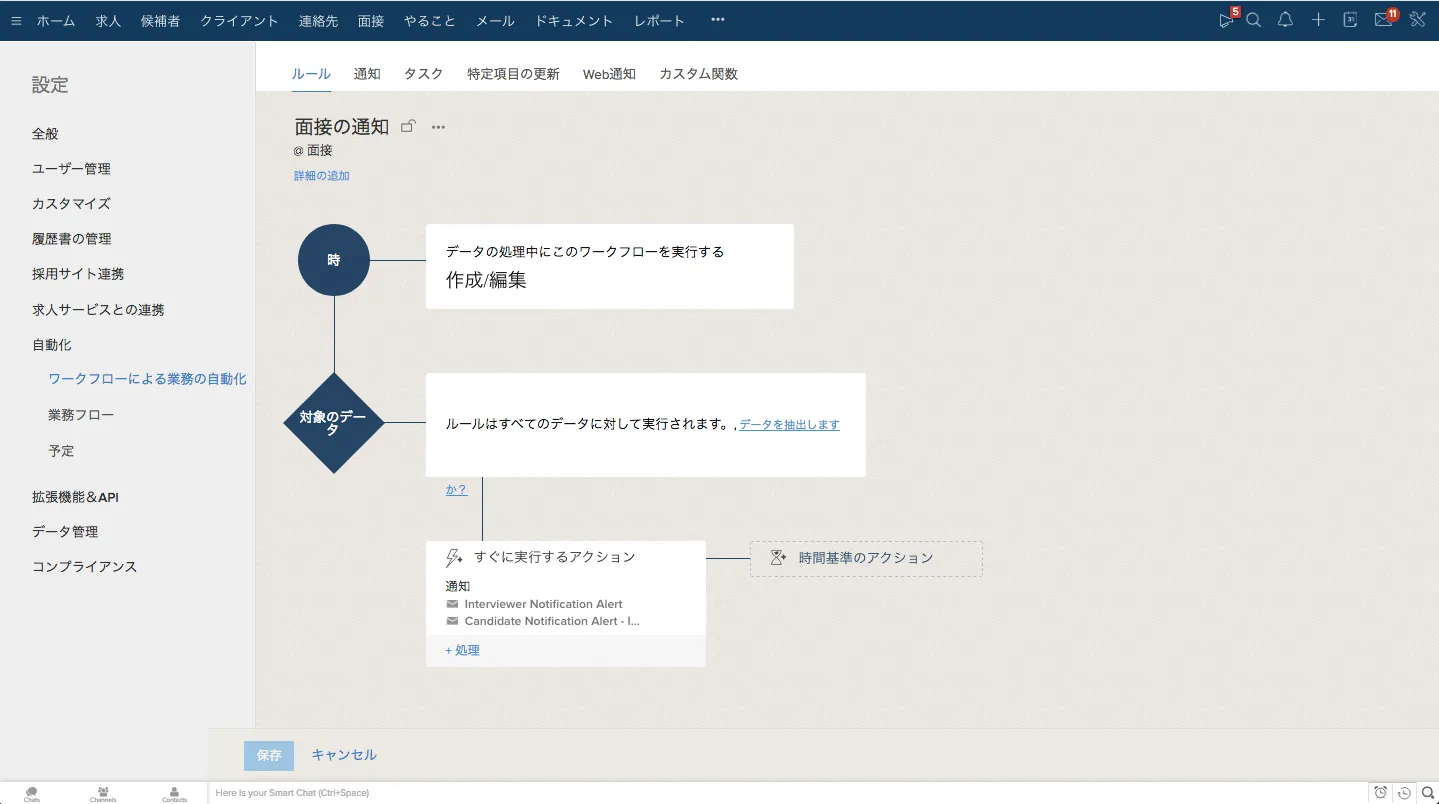
Task: Click the calendar icon in top bar
Action: click(x=1350, y=20)
